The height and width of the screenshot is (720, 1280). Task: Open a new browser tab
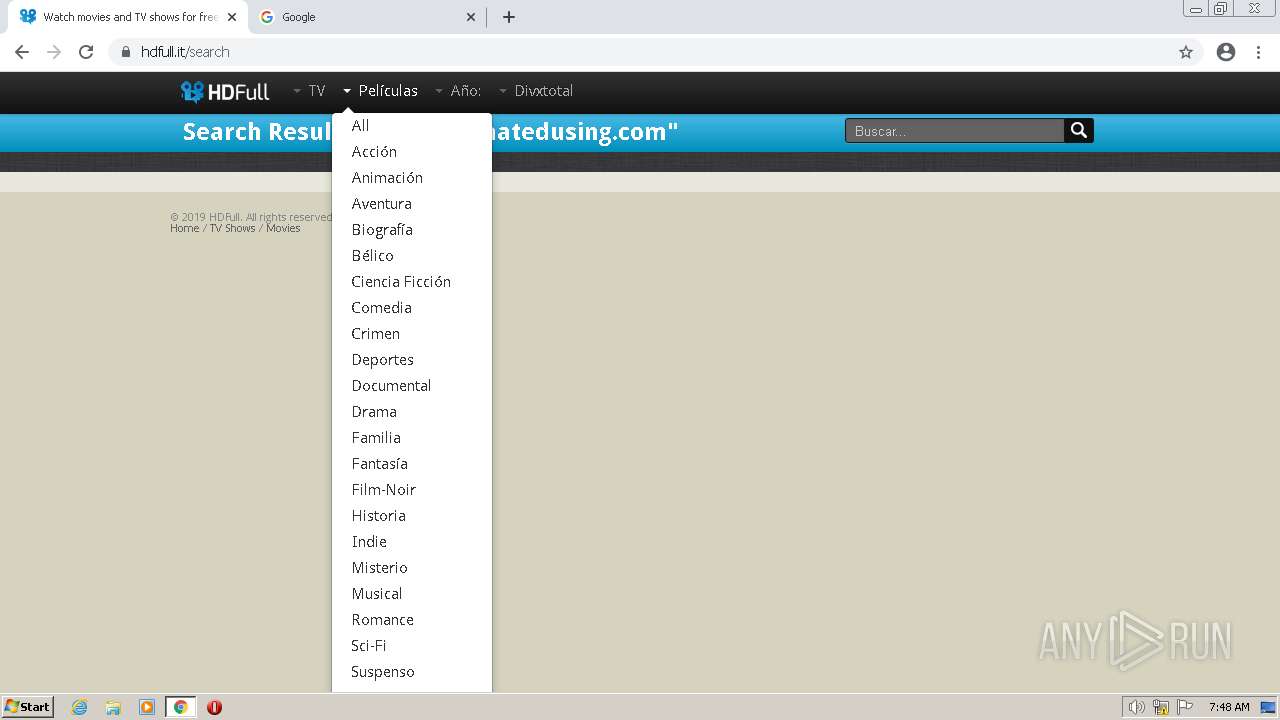pyautogui.click(x=508, y=17)
